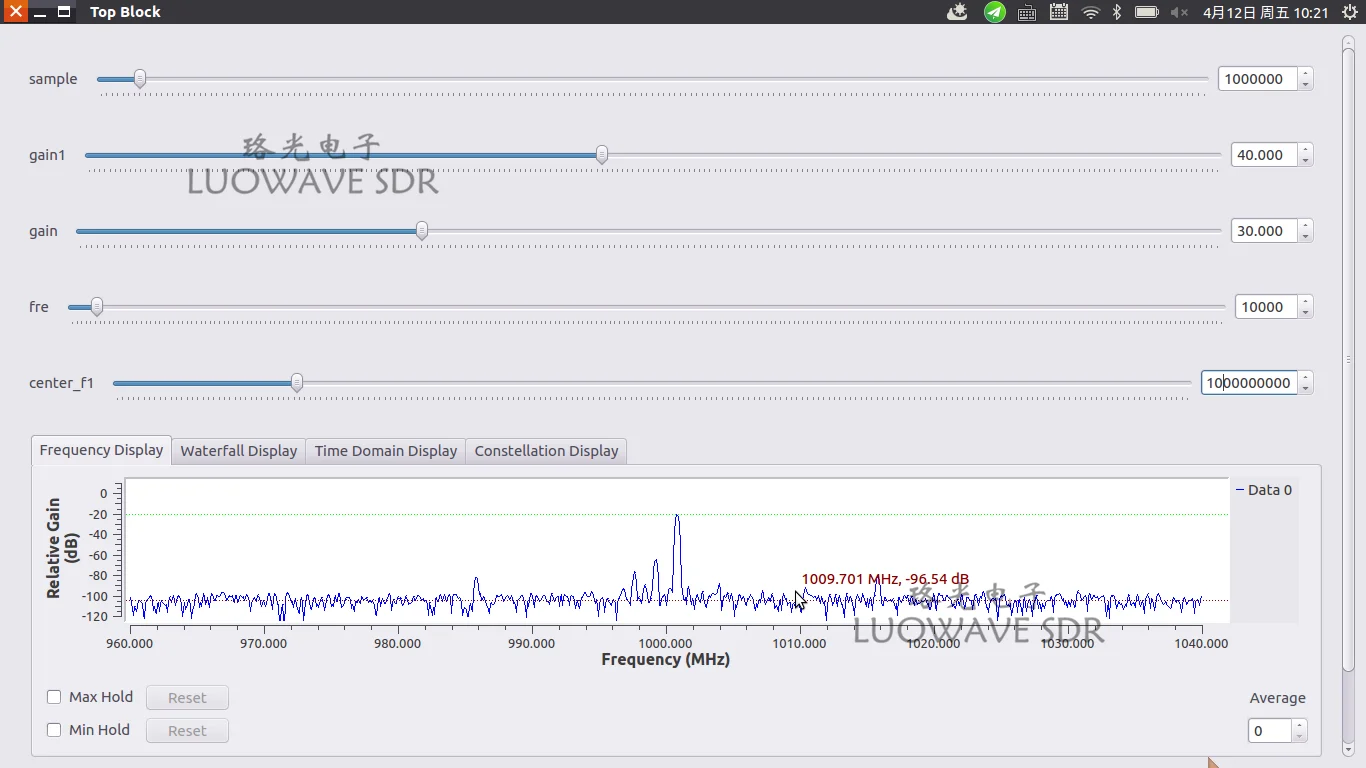
Task: Decrement the gain spinner arrow
Action: [x=1305, y=236]
